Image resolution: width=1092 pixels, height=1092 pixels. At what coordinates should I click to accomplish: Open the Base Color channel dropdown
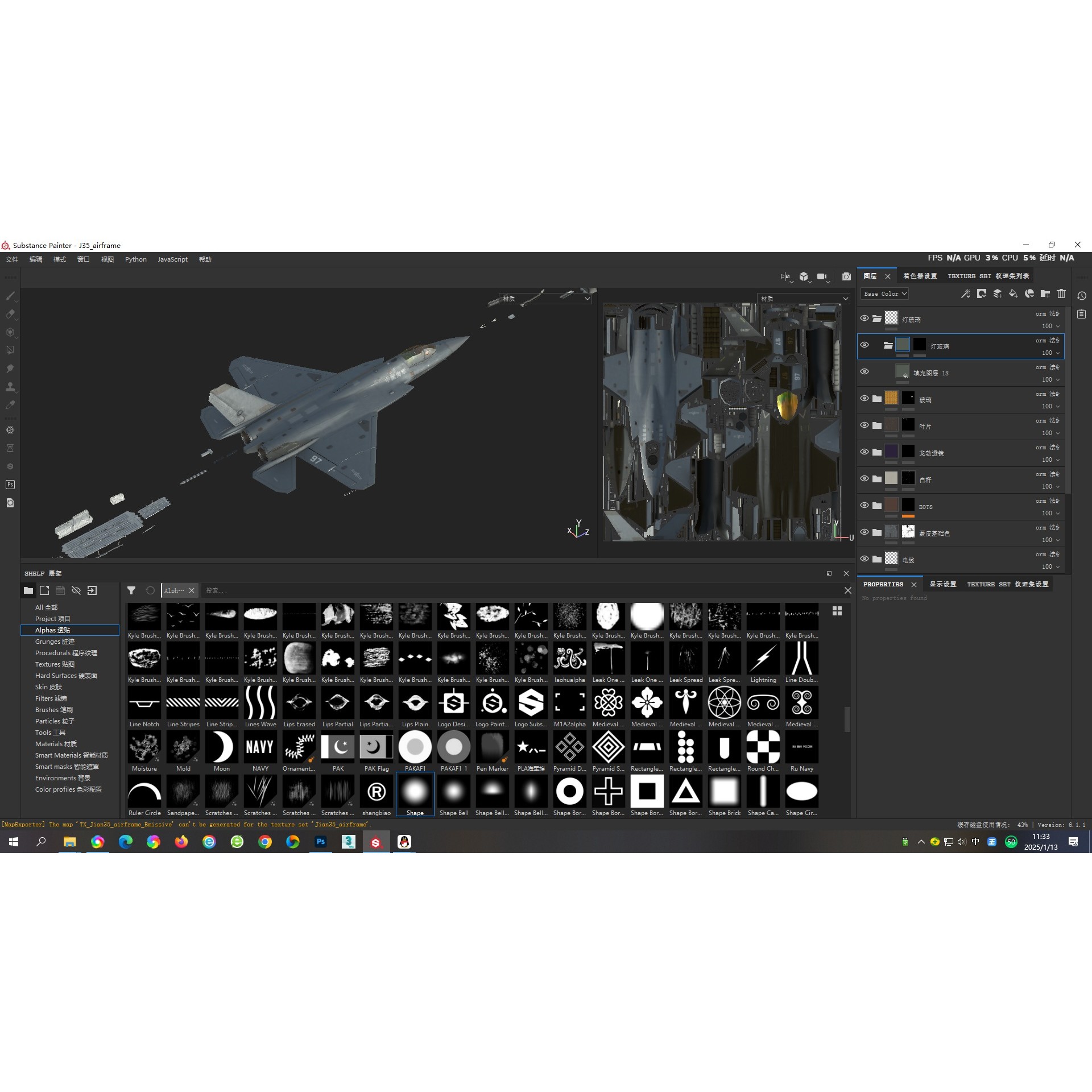coord(885,293)
